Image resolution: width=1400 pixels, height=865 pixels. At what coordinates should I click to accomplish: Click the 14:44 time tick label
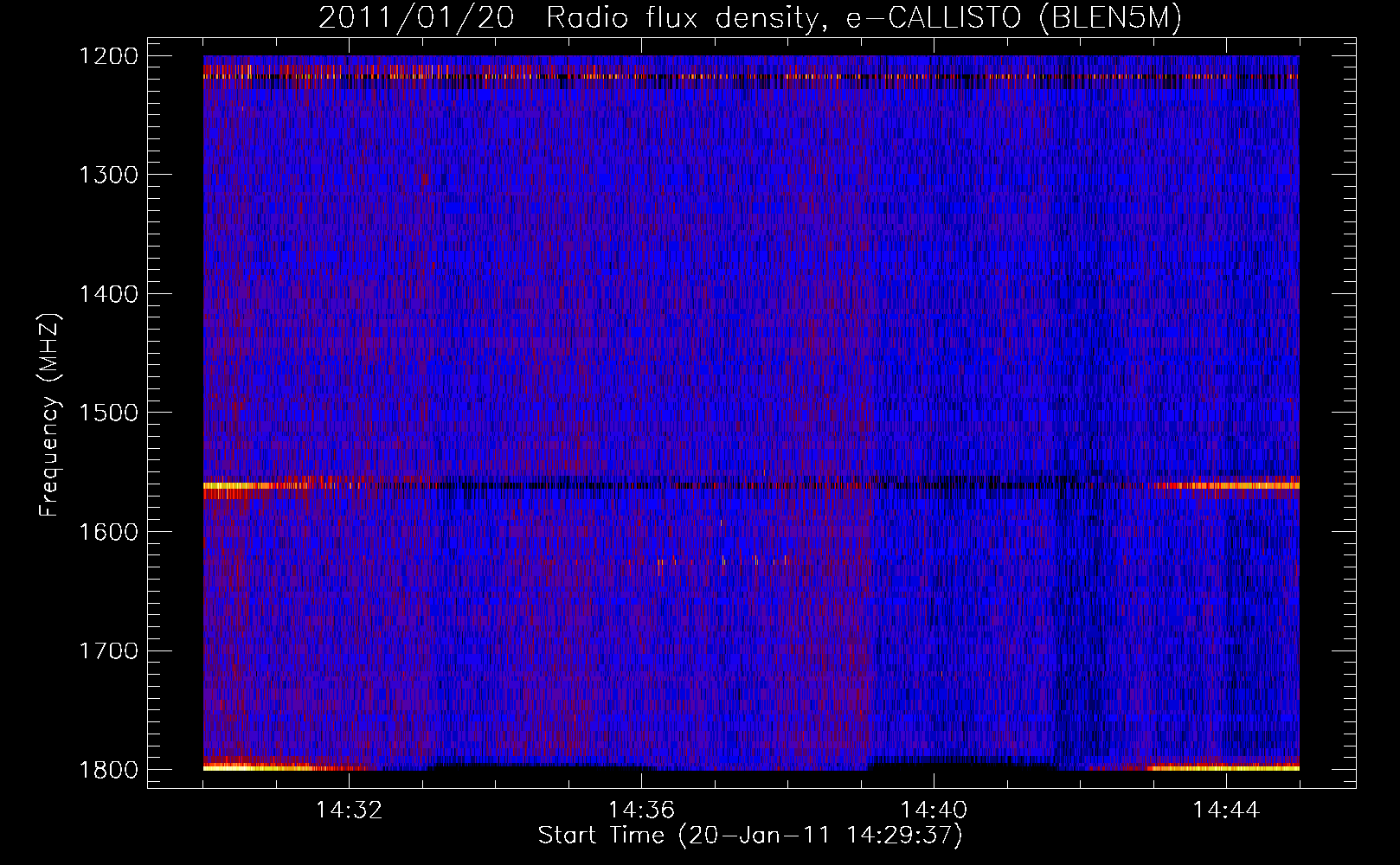coord(1226,811)
